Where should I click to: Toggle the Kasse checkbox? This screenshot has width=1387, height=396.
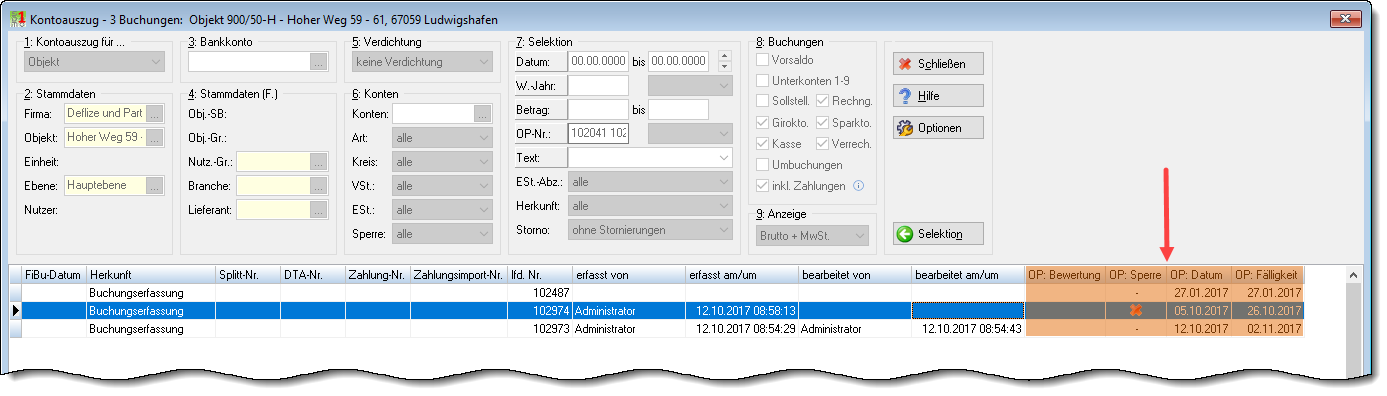763,143
